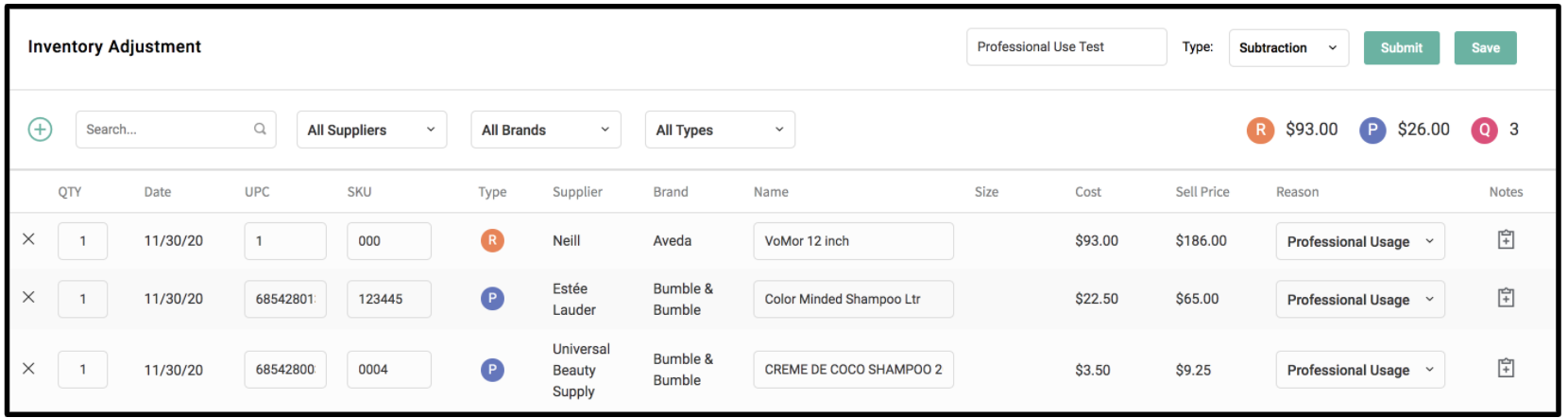Open notes icon for CREME DE COCO row
This screenshot has height=418, width=1568.
(1506, 368)
